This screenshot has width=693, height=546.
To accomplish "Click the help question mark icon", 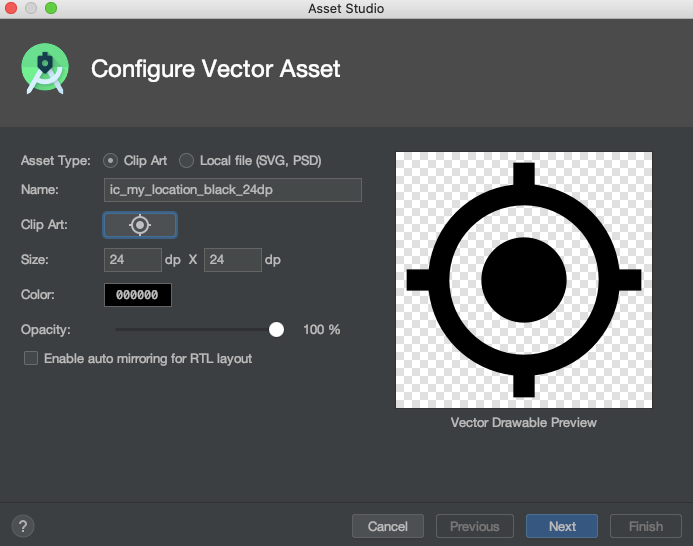I will click(23, 526).
